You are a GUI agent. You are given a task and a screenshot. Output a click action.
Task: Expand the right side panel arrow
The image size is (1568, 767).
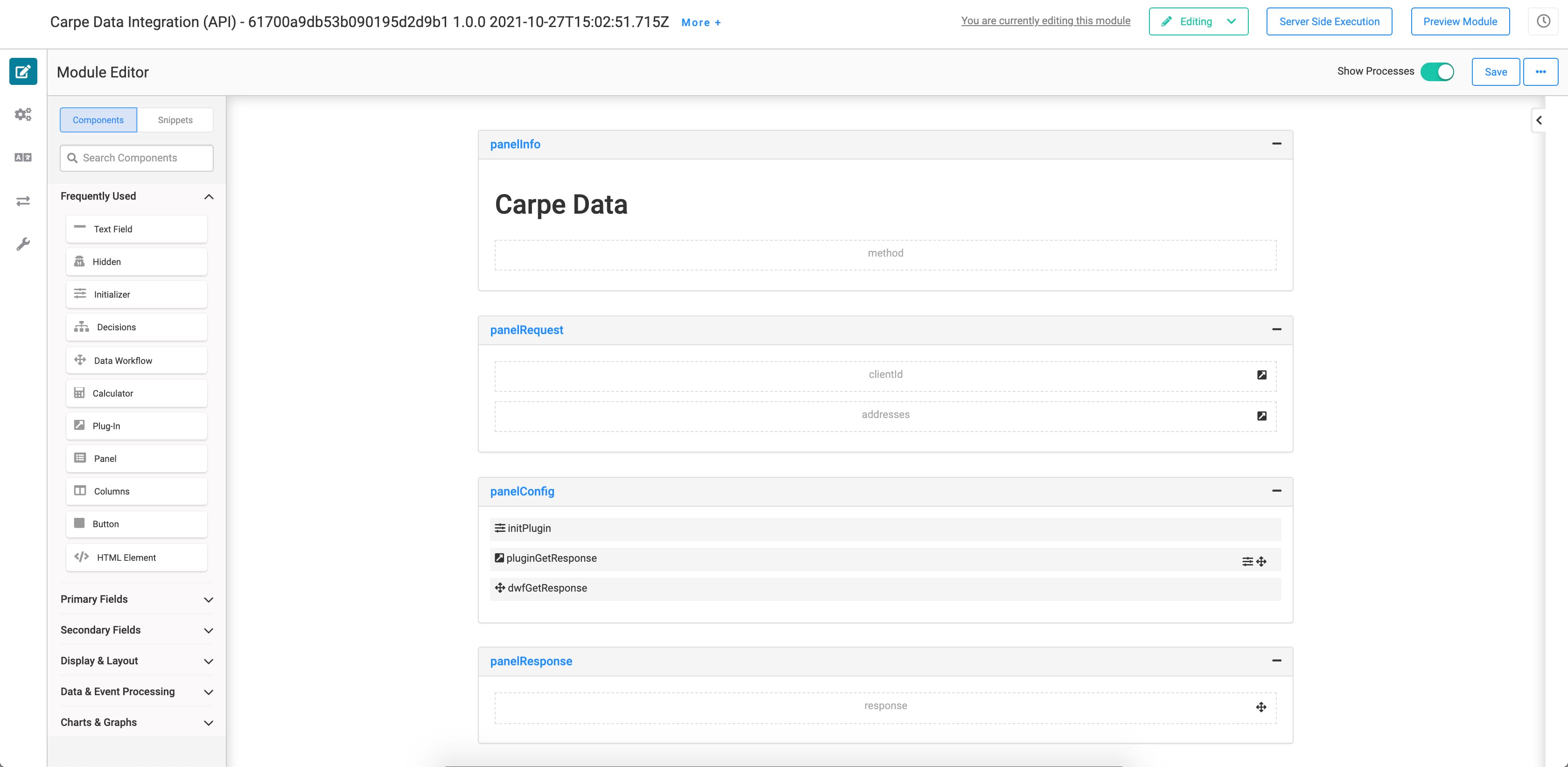(1538, 120)
